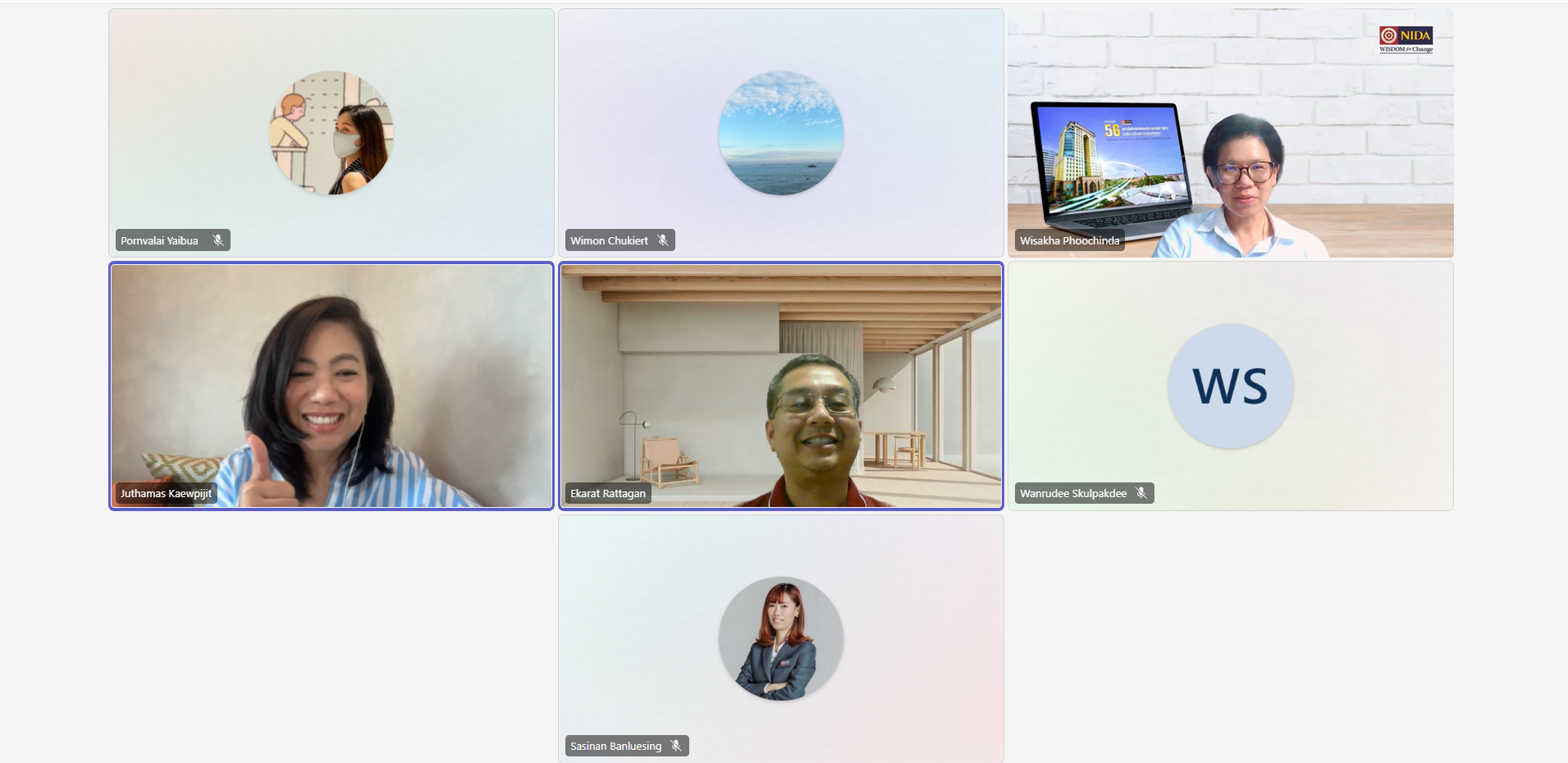Open Sasinan Banluesing's circular profile photo
Screen dimensions: 1568x763
pos(780,638)
